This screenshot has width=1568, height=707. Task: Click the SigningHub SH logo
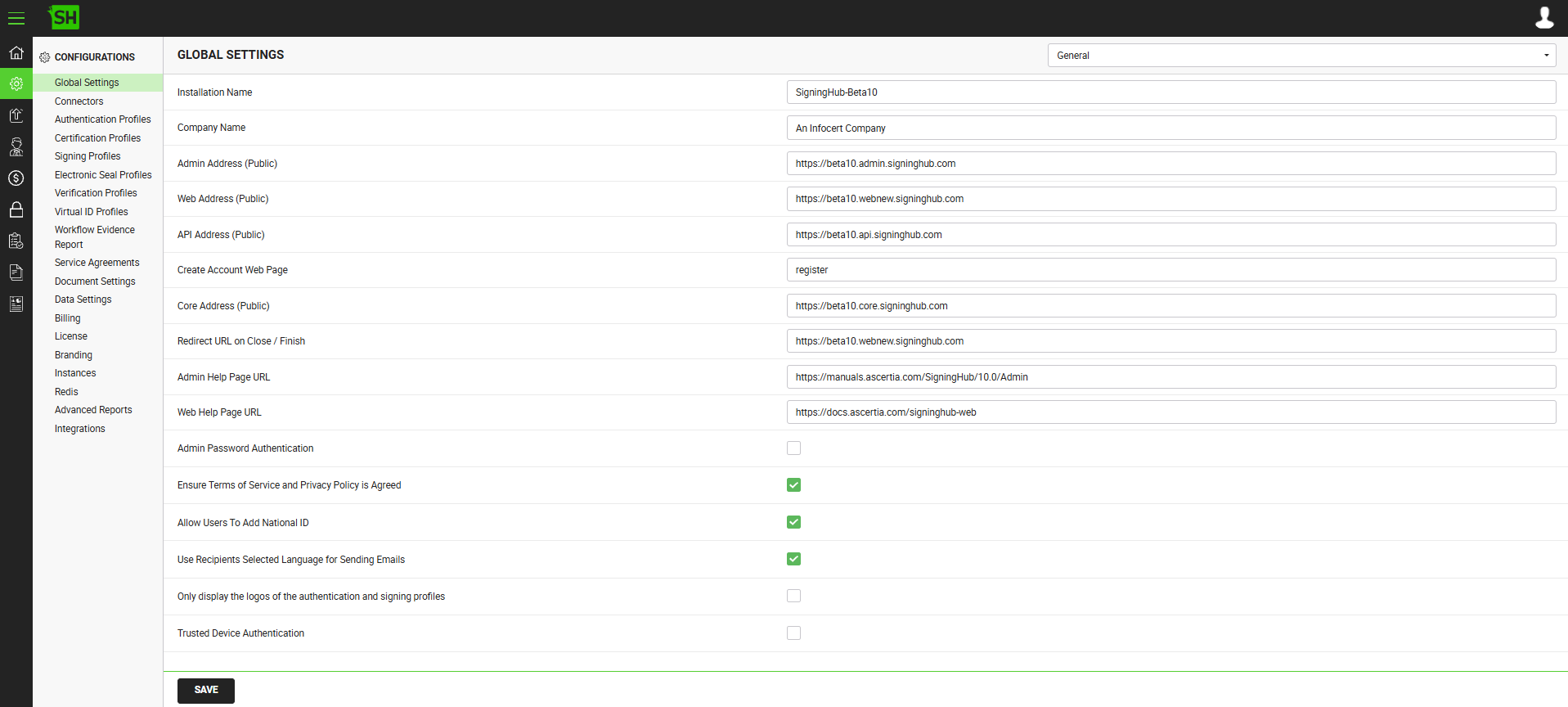click(64, 17)
